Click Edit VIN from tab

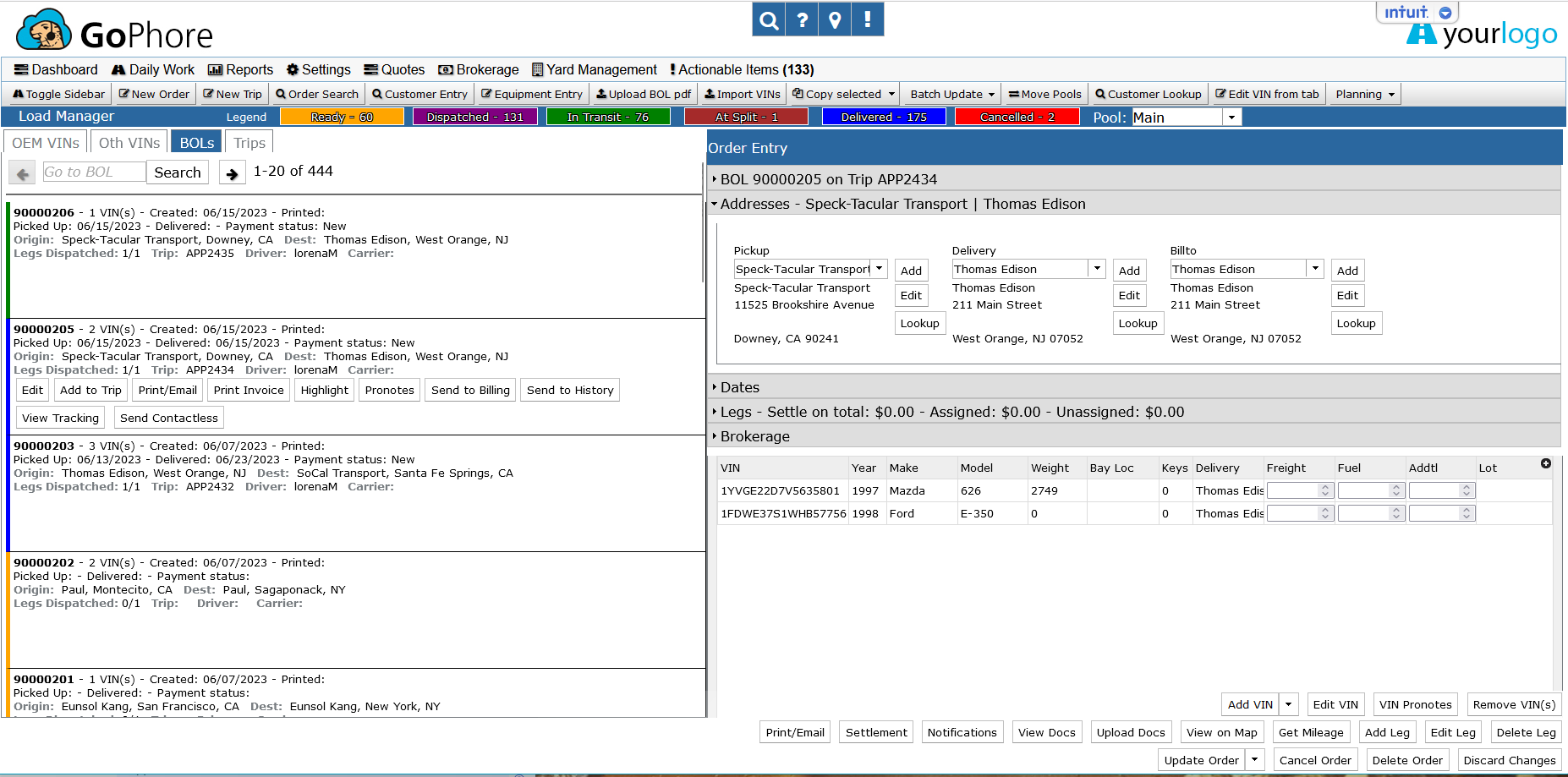click(1267, 94)
